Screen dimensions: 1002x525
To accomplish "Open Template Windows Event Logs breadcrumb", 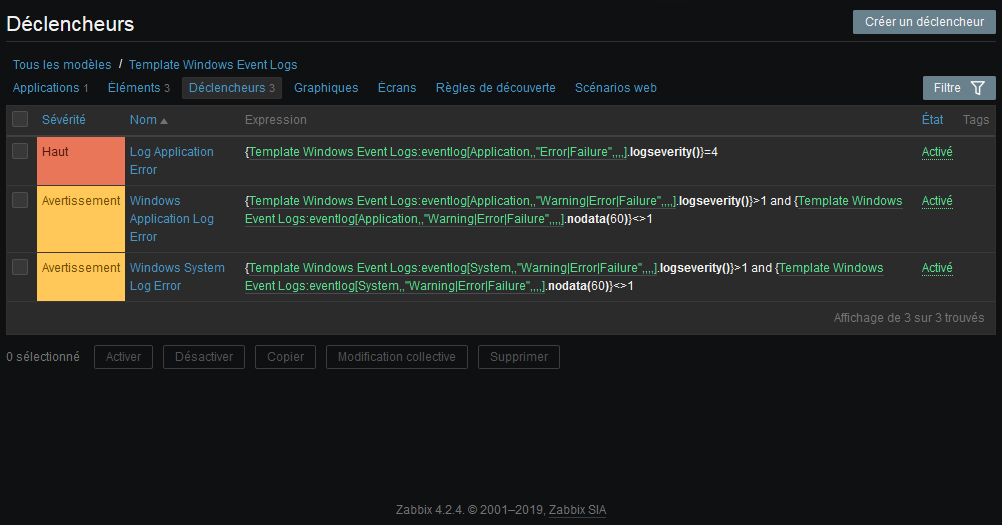I will click(x=213, y=65).
